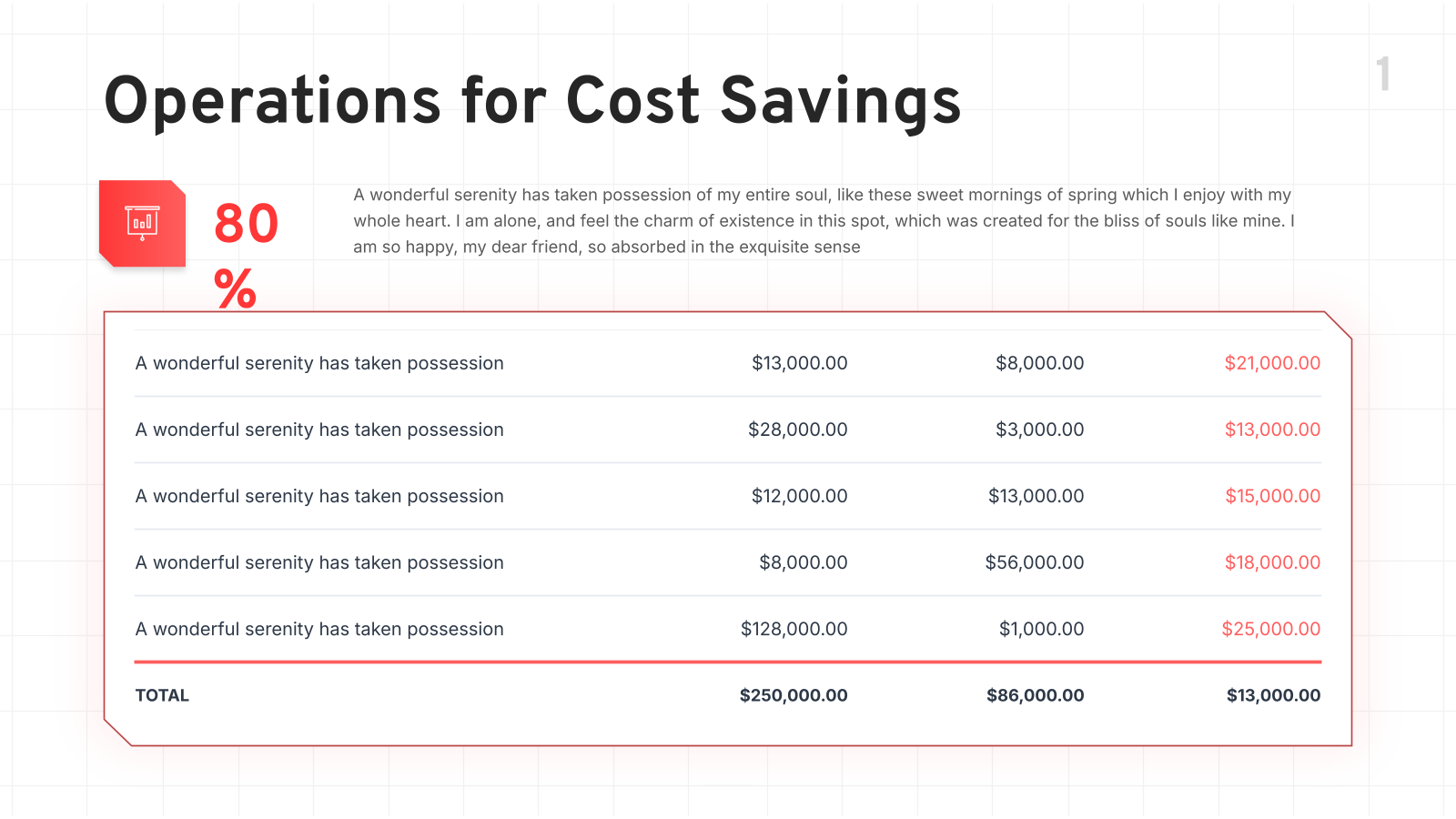Image resolution: width=1456 pixels, height=819 pixels.
Task: Select the red 80% figure
Action: click(x=247, y=257)
